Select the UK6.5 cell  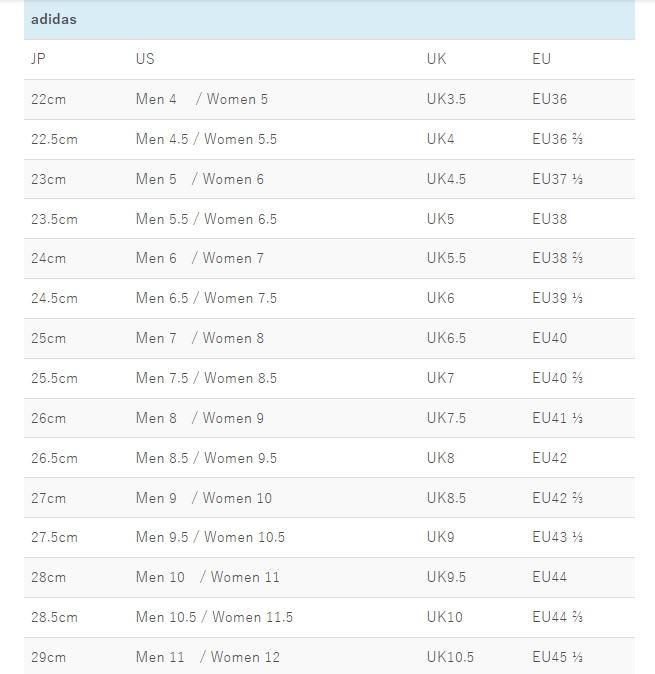click(446, 338)
